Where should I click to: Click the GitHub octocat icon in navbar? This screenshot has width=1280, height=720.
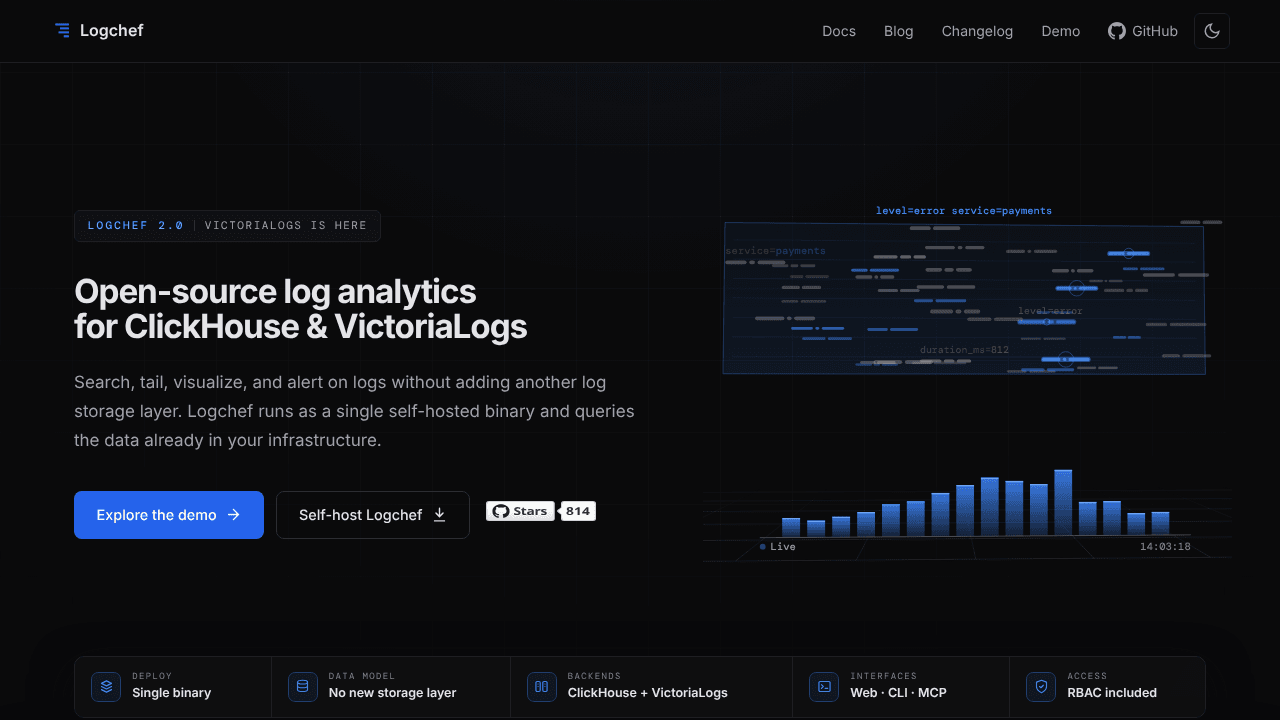click(1117, 31)
